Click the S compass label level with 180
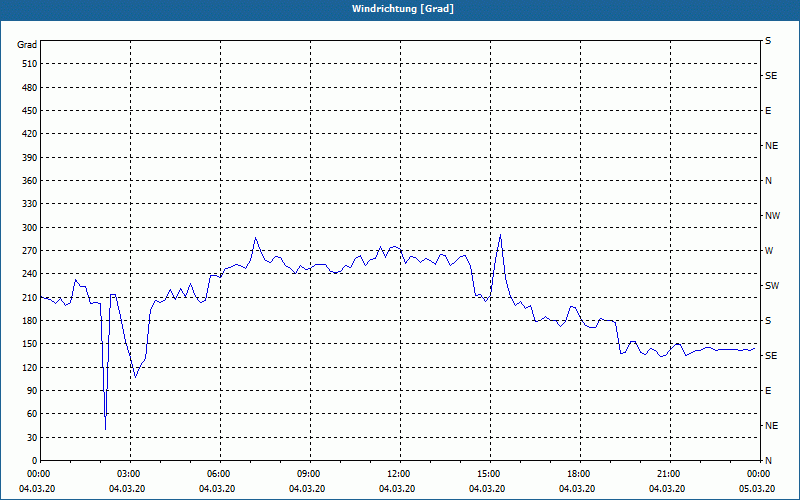This screenshot has width=800, height=500. pos(768,321)
